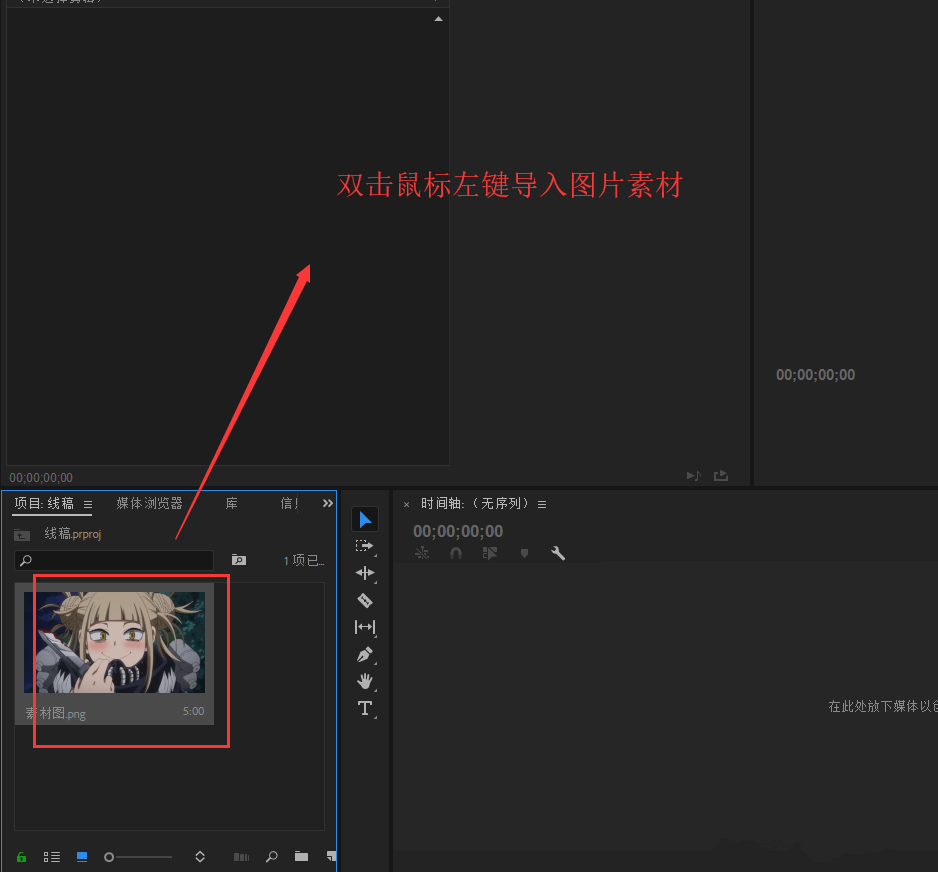Select the Type tool
The height and width of the screenshot is (872, 938).
(365, 708)
